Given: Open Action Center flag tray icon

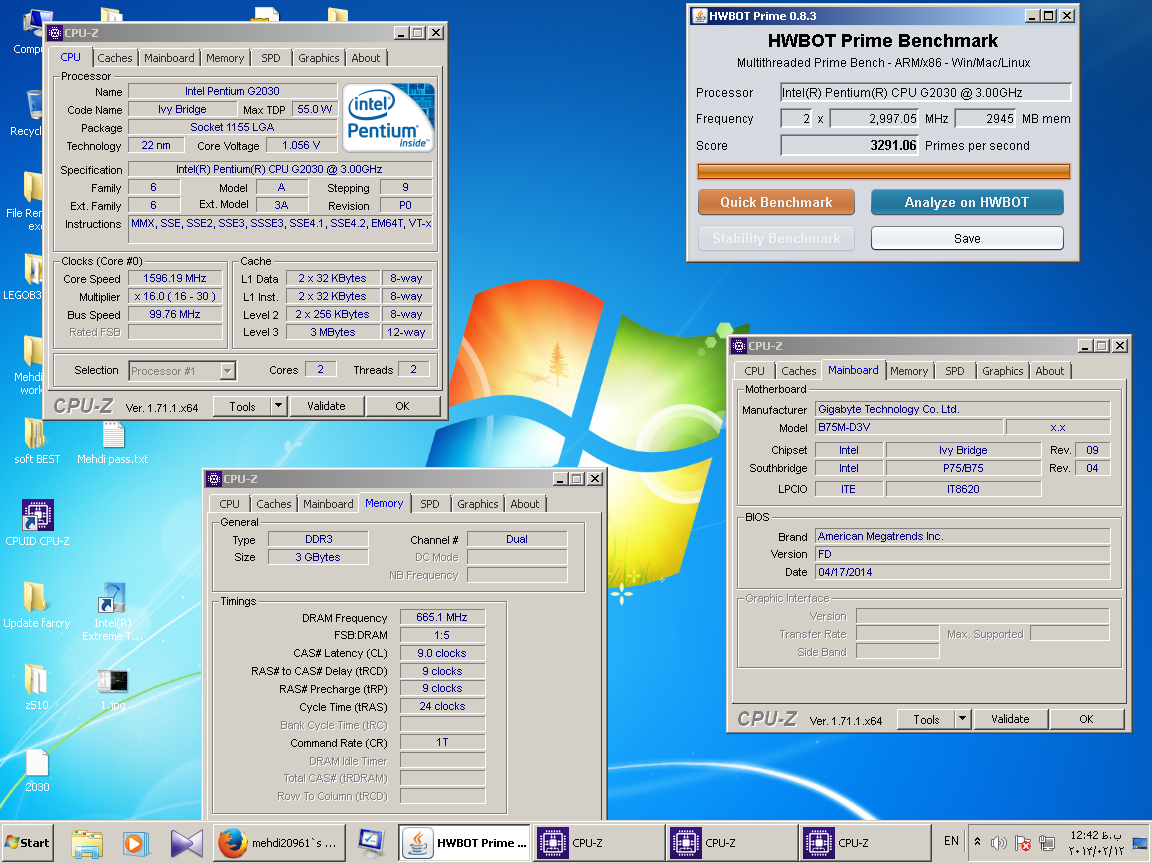Looking at the screenshot, I should click(1023, 843).
